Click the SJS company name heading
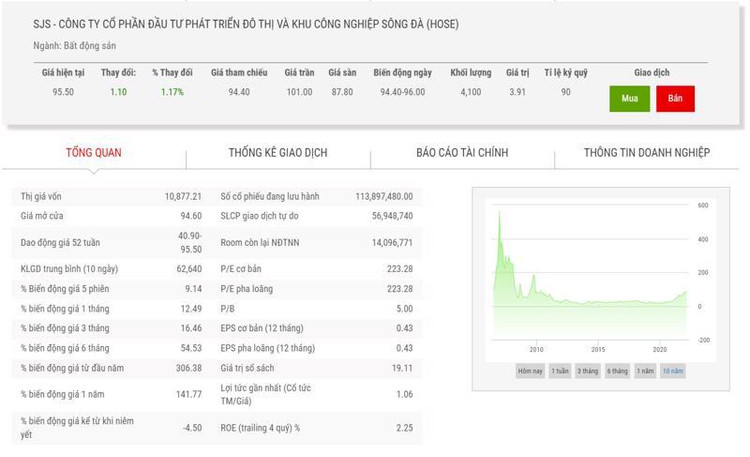Viewport: 750px width, 457px height. pyautogui.click(x=231, y=24)
